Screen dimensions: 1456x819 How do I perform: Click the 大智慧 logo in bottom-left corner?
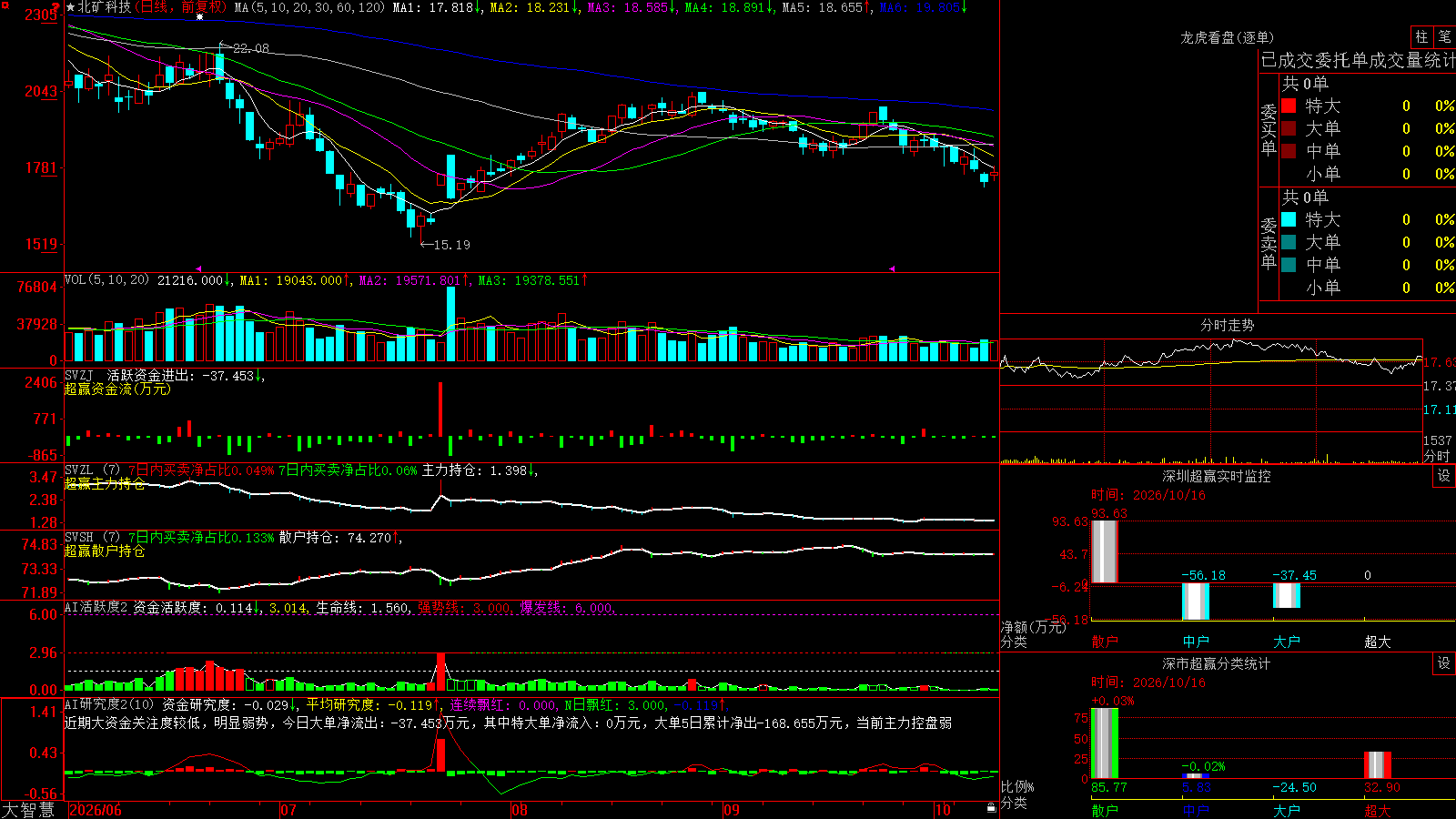tap(28, 810)
